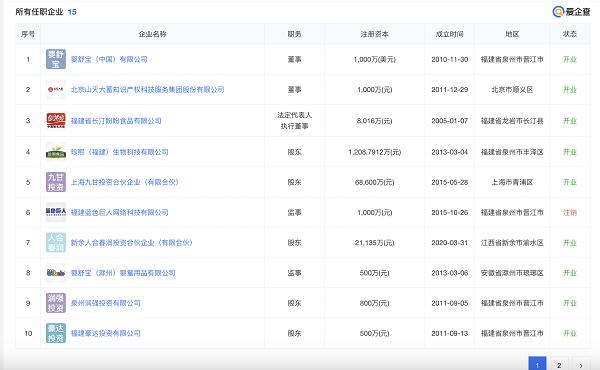Click the 北京市顺义区 region cell
This screenshot has width=600, height=370.
click(x=512, y=90)
